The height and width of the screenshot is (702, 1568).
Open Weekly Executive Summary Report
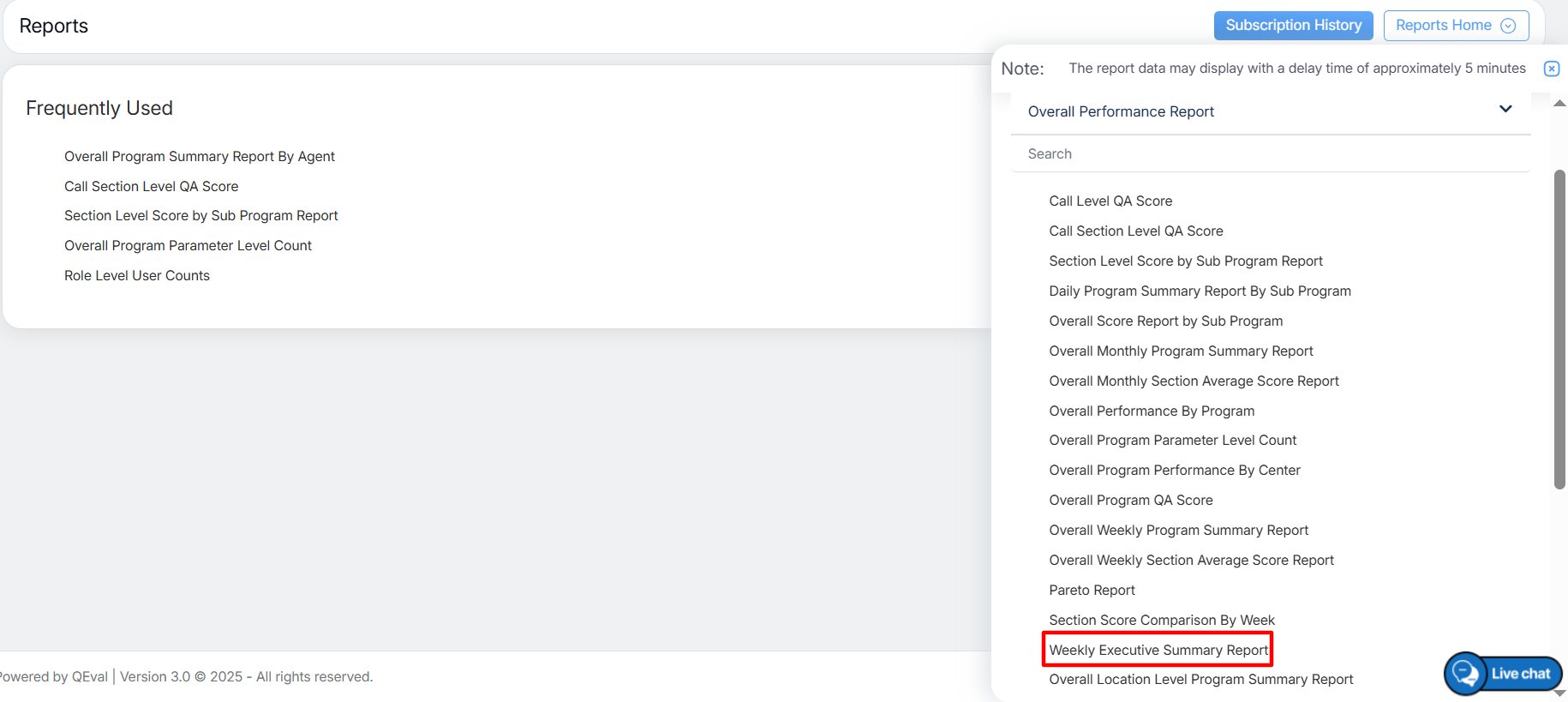click(1158, 650)
